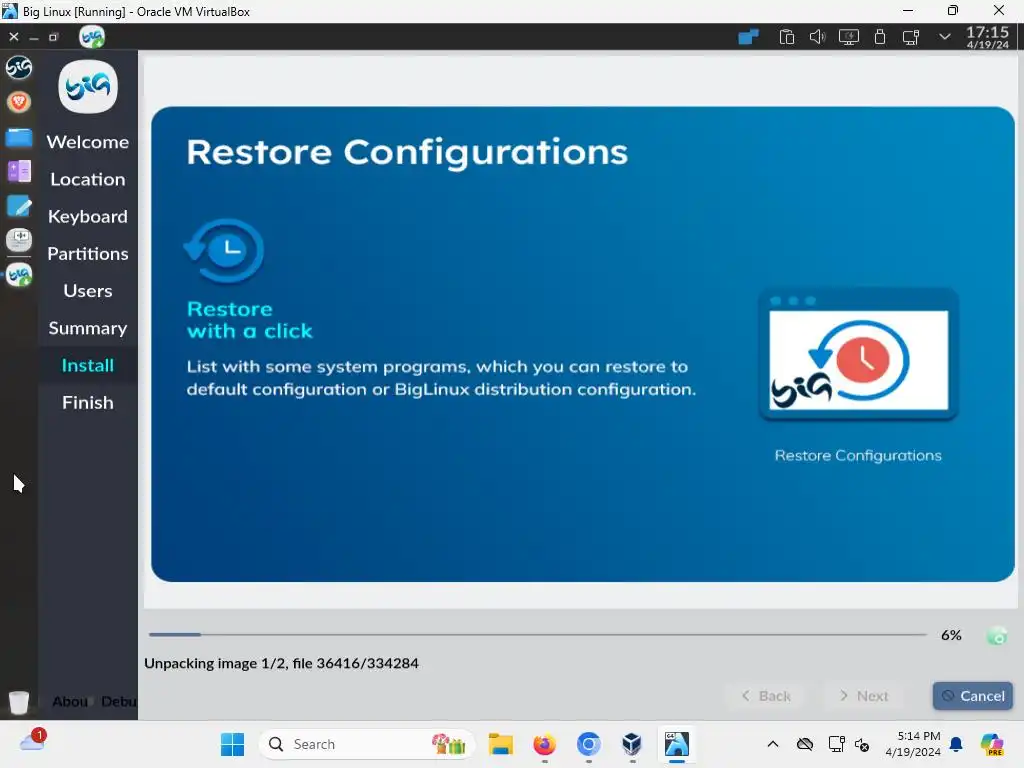Click the Restore Configurations caption text
The image size is (1024, 768).
[858, 455]
